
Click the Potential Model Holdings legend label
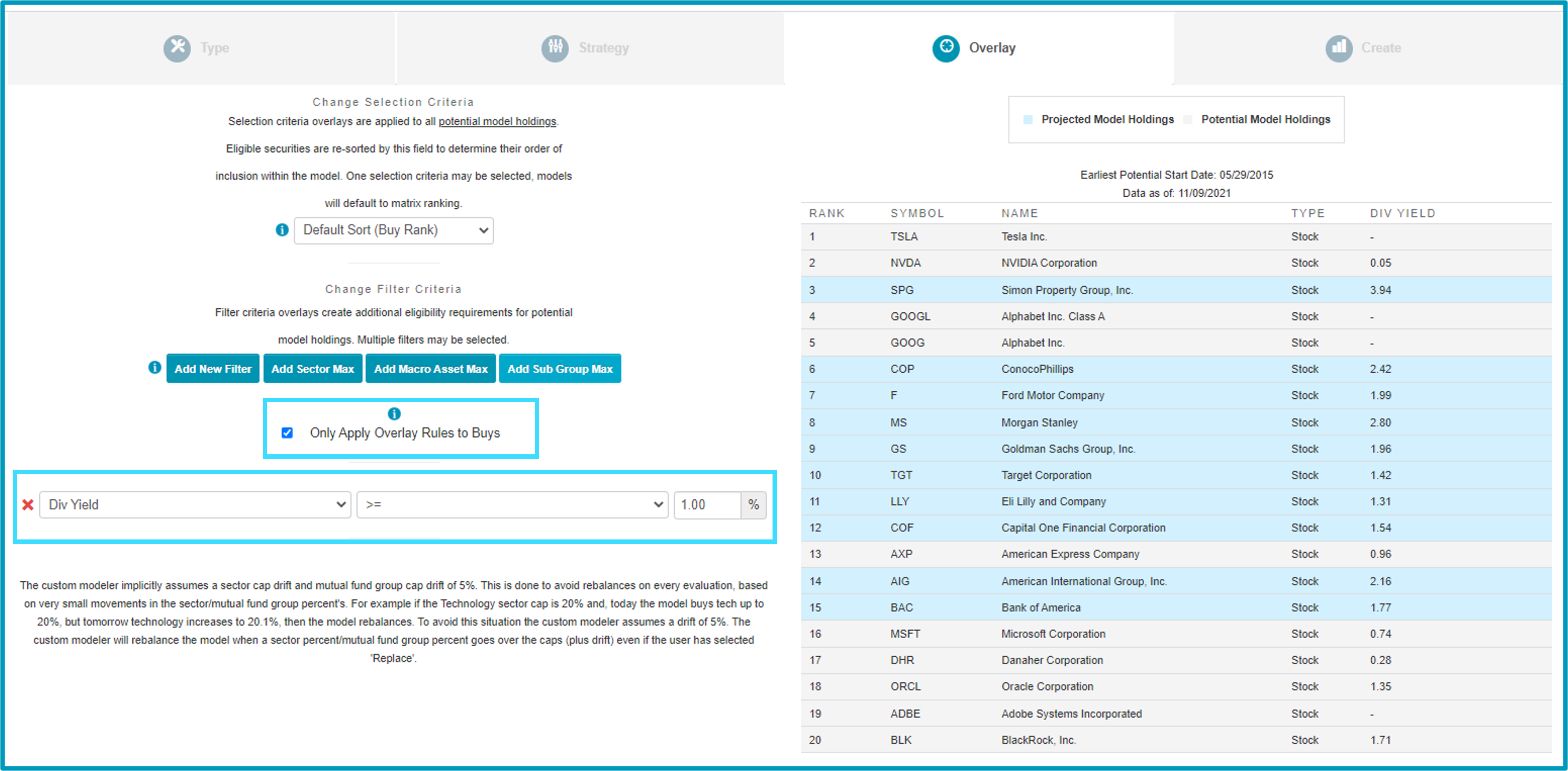(1266, 120)
